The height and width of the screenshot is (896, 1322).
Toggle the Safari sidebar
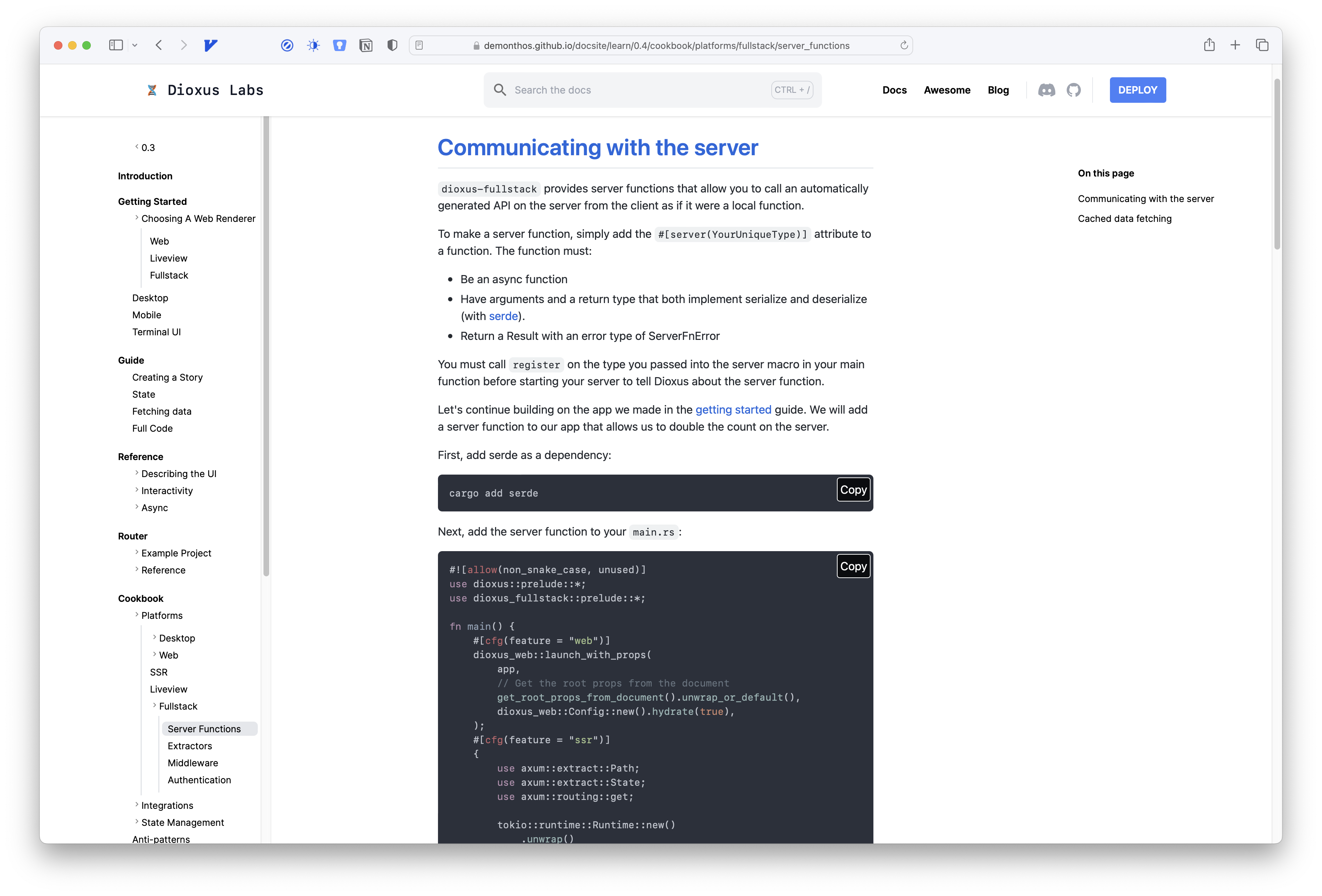point(116,45)
